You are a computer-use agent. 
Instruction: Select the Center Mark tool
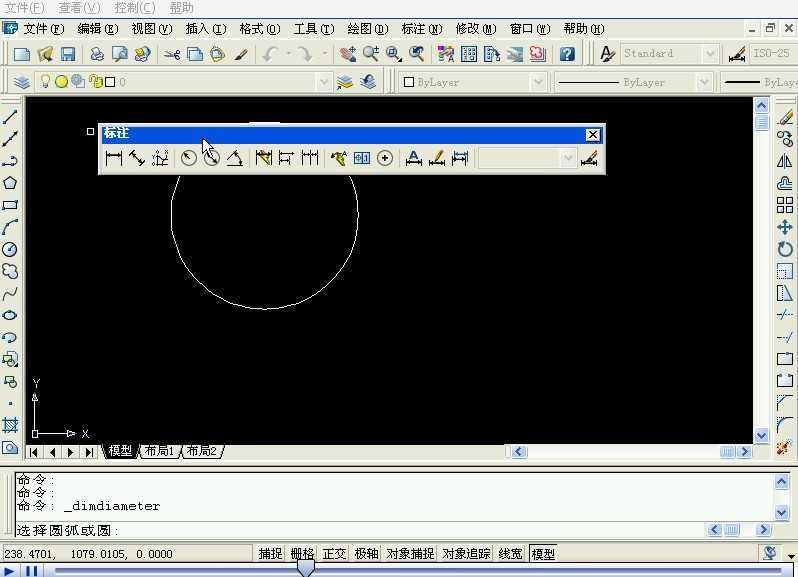tap(385, 158)
